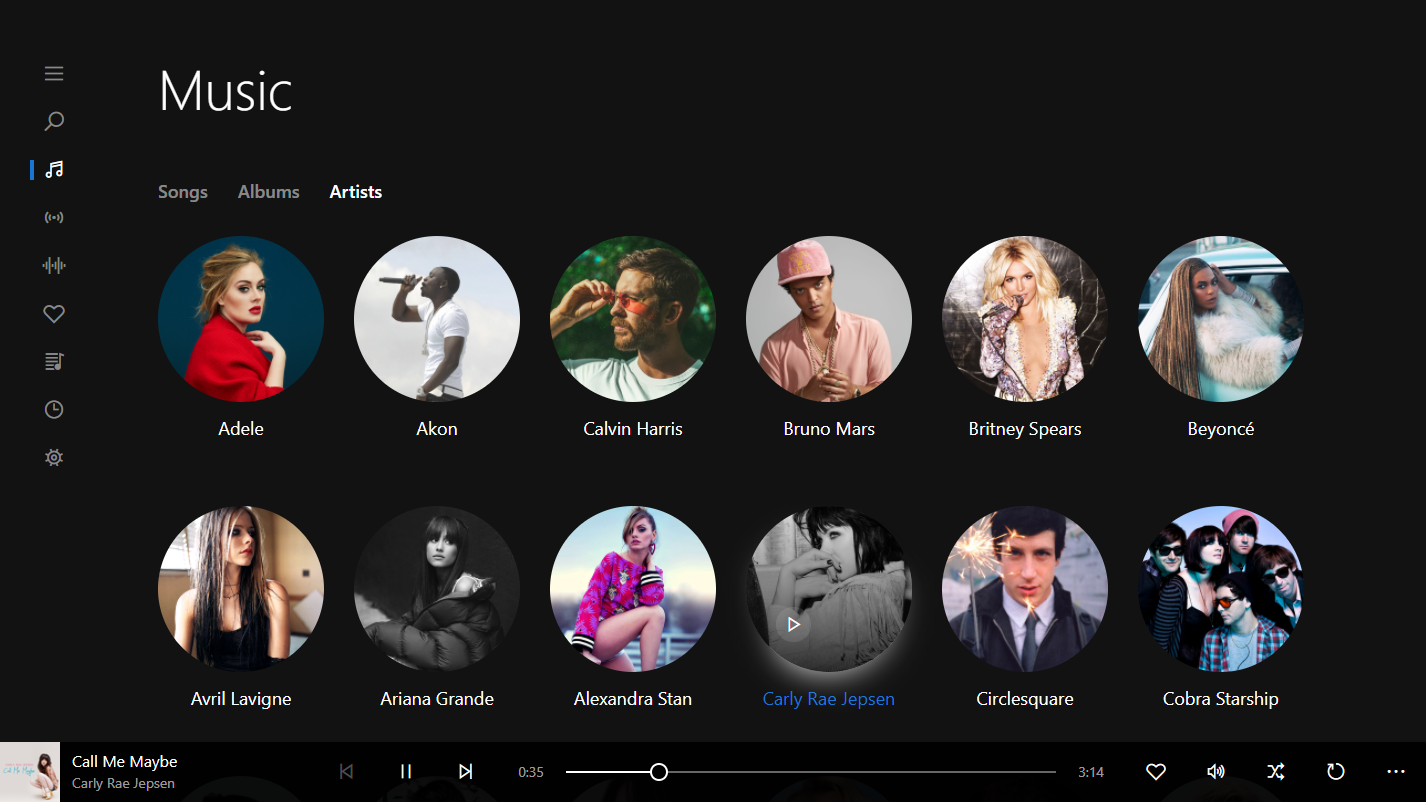This screenshot has height=802, width=1426.
Task: Pause the current song
Action: (406, 771)
